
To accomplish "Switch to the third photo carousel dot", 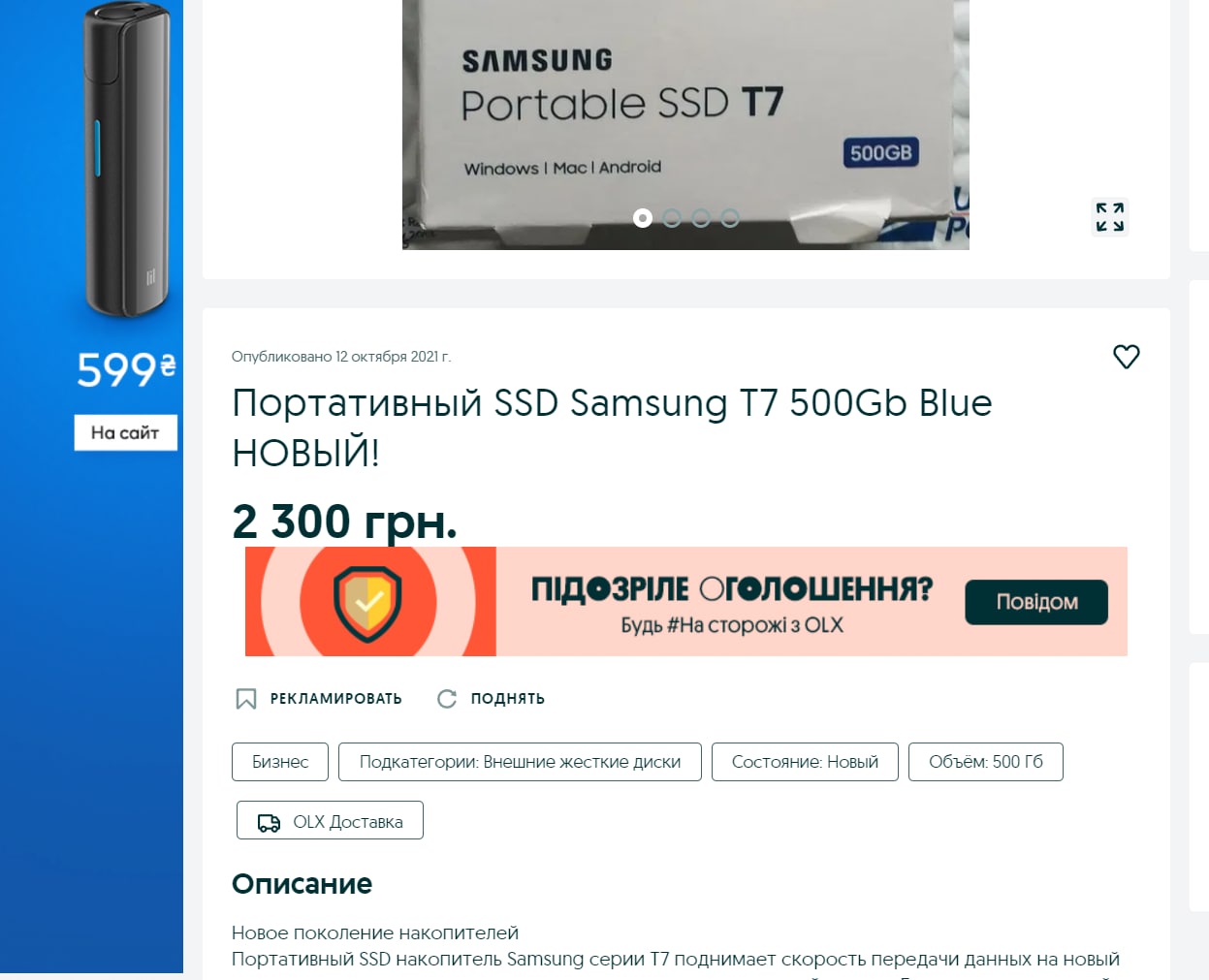I will coord(701,218).
